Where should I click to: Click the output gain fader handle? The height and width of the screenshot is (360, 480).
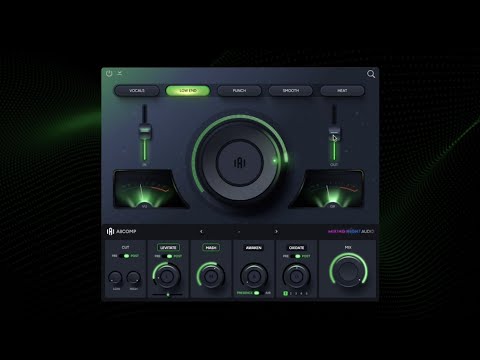(x=334, y=133)
